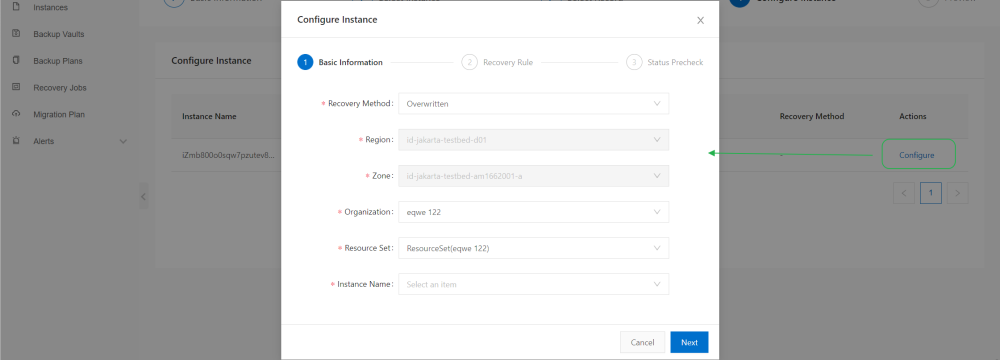Click instance name iZmb800o0sqw7pzutev8
This screenshot has height=360, width=1000.
click(x=228, y=155)
